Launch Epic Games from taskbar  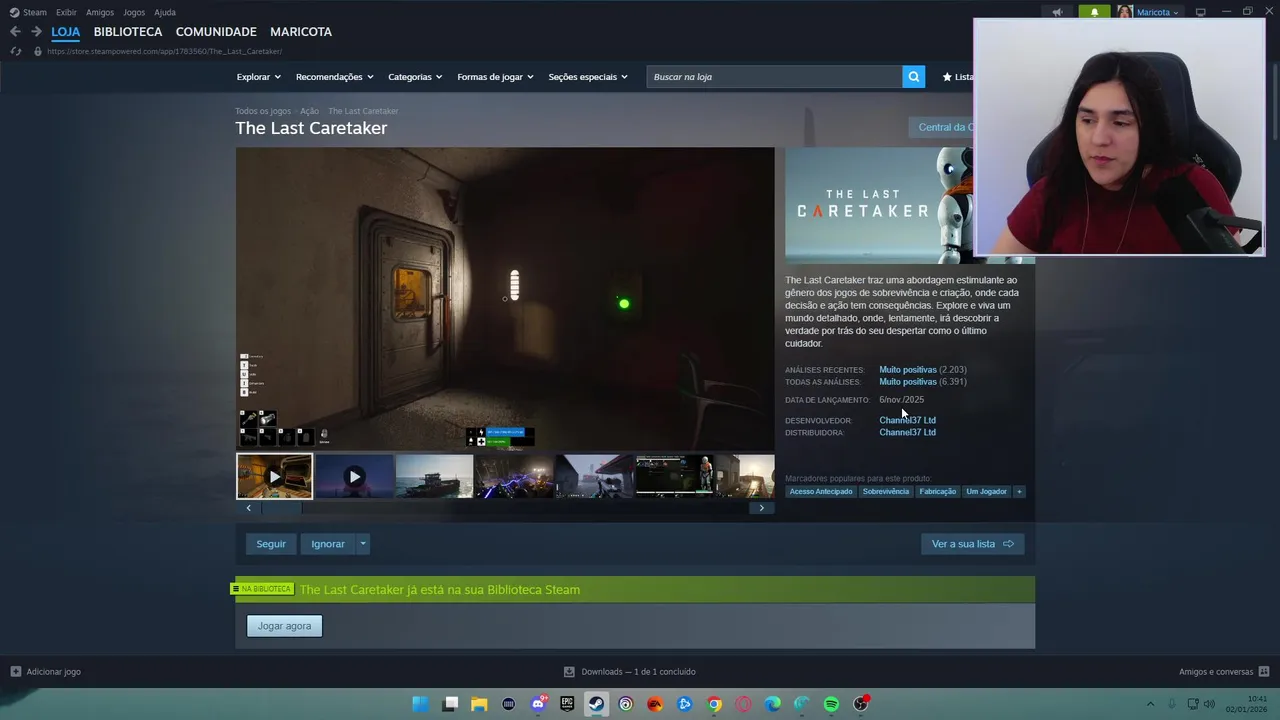[567, 704]
